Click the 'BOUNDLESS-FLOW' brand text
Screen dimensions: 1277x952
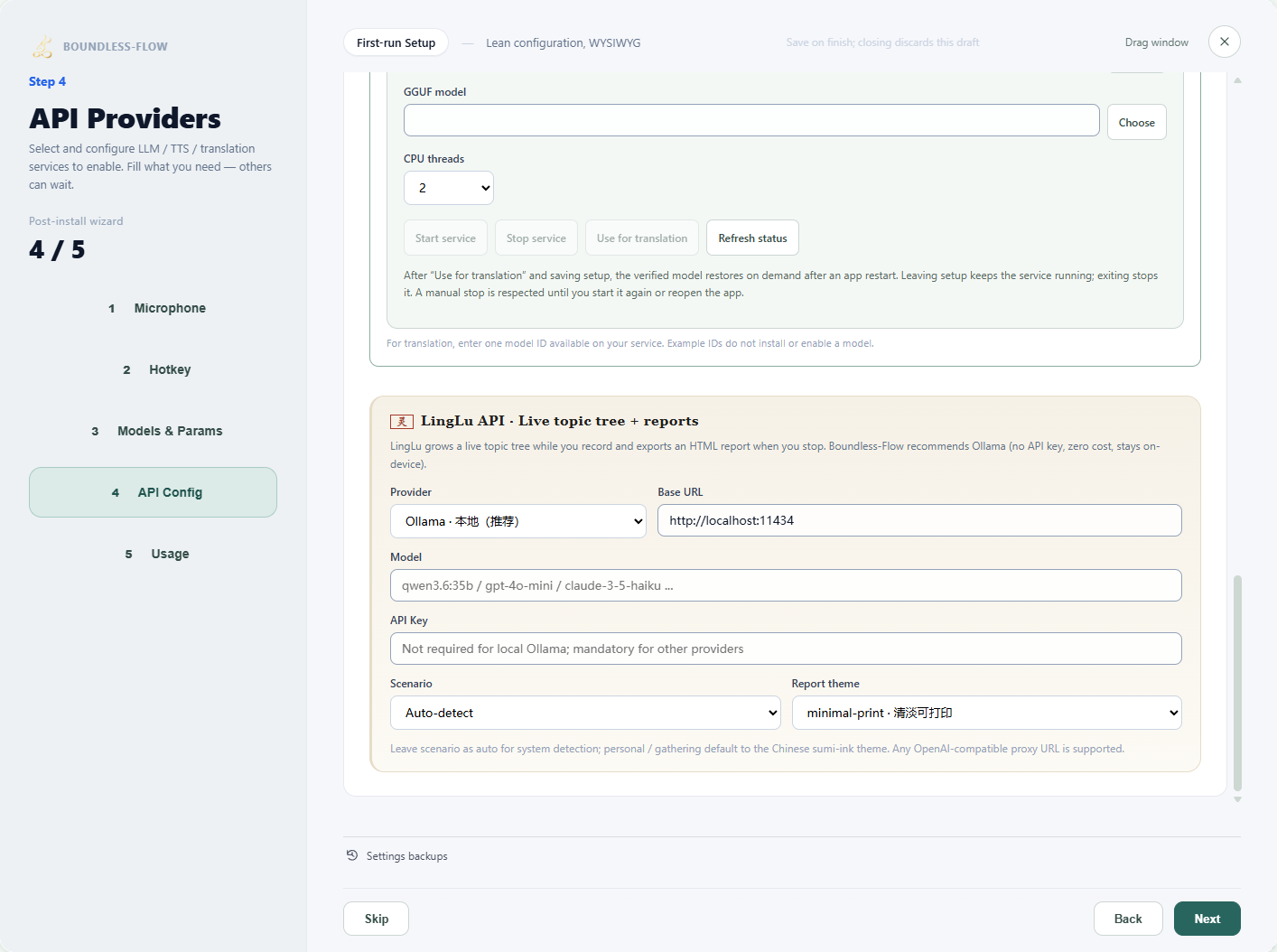(116, 47)
